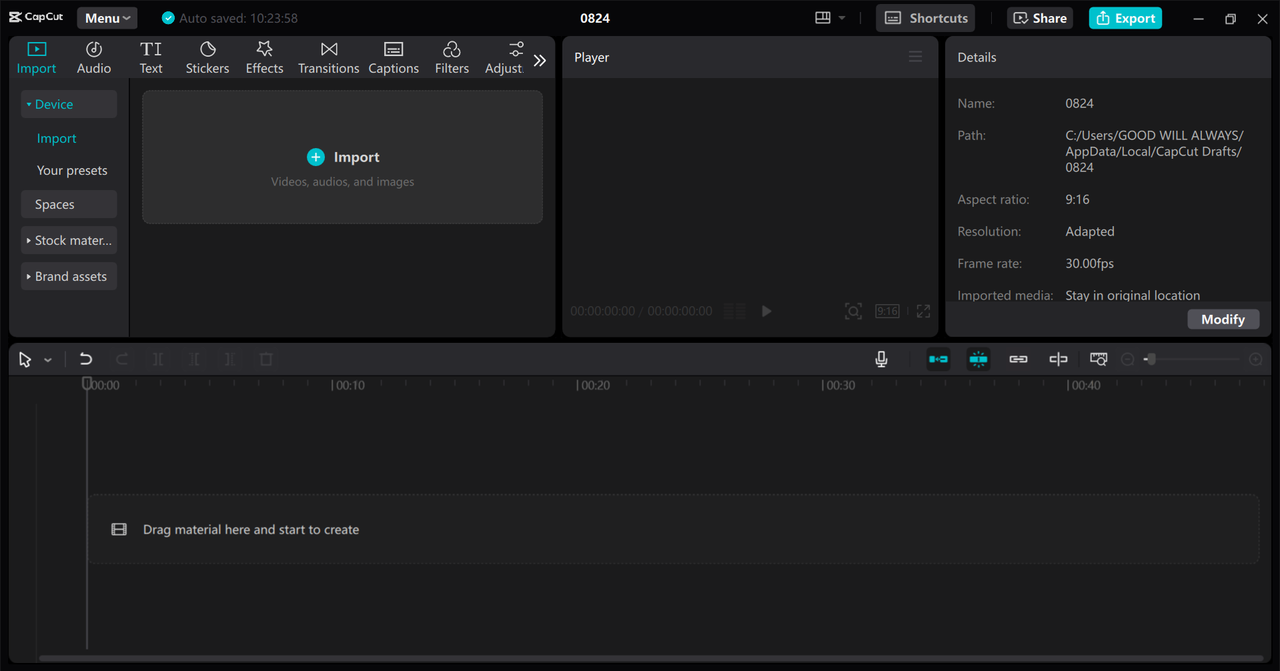Click the player focus zoom icon
Image resolution: width=1280 pixels, height=671 pixels.
pos(853,311)
